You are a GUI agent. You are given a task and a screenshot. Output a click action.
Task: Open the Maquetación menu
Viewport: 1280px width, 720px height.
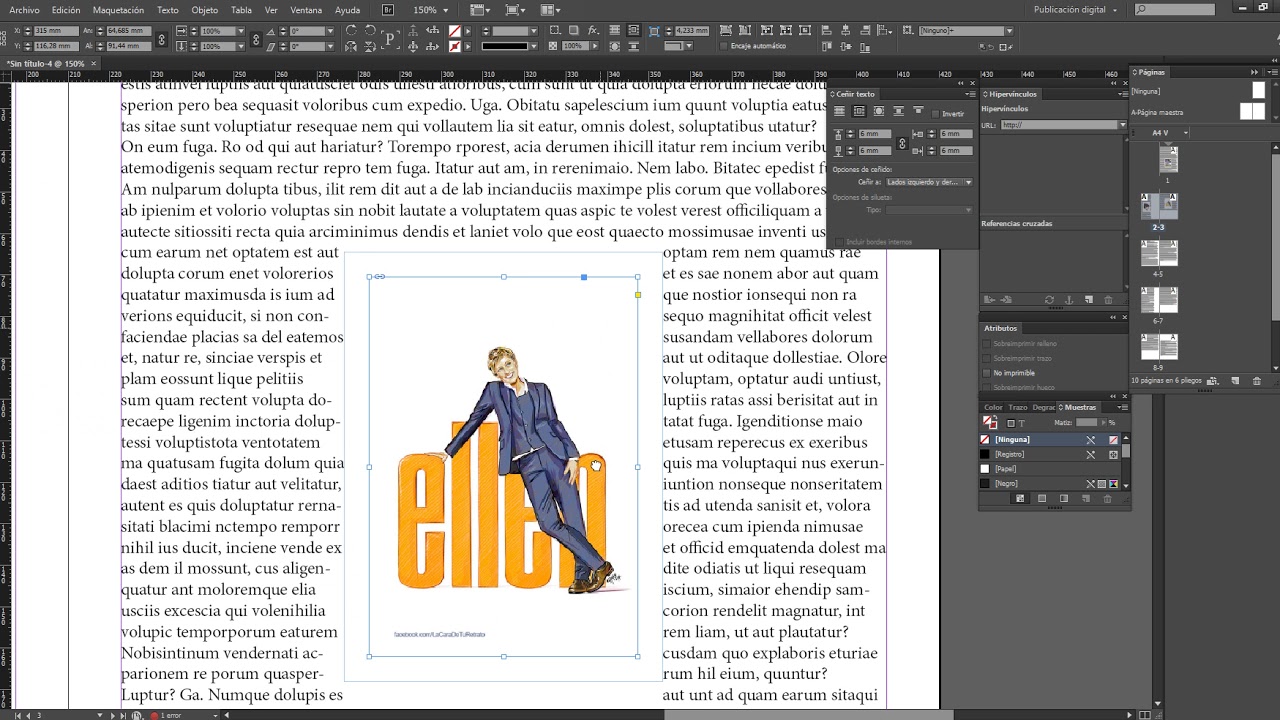click(x=119, y=10)
